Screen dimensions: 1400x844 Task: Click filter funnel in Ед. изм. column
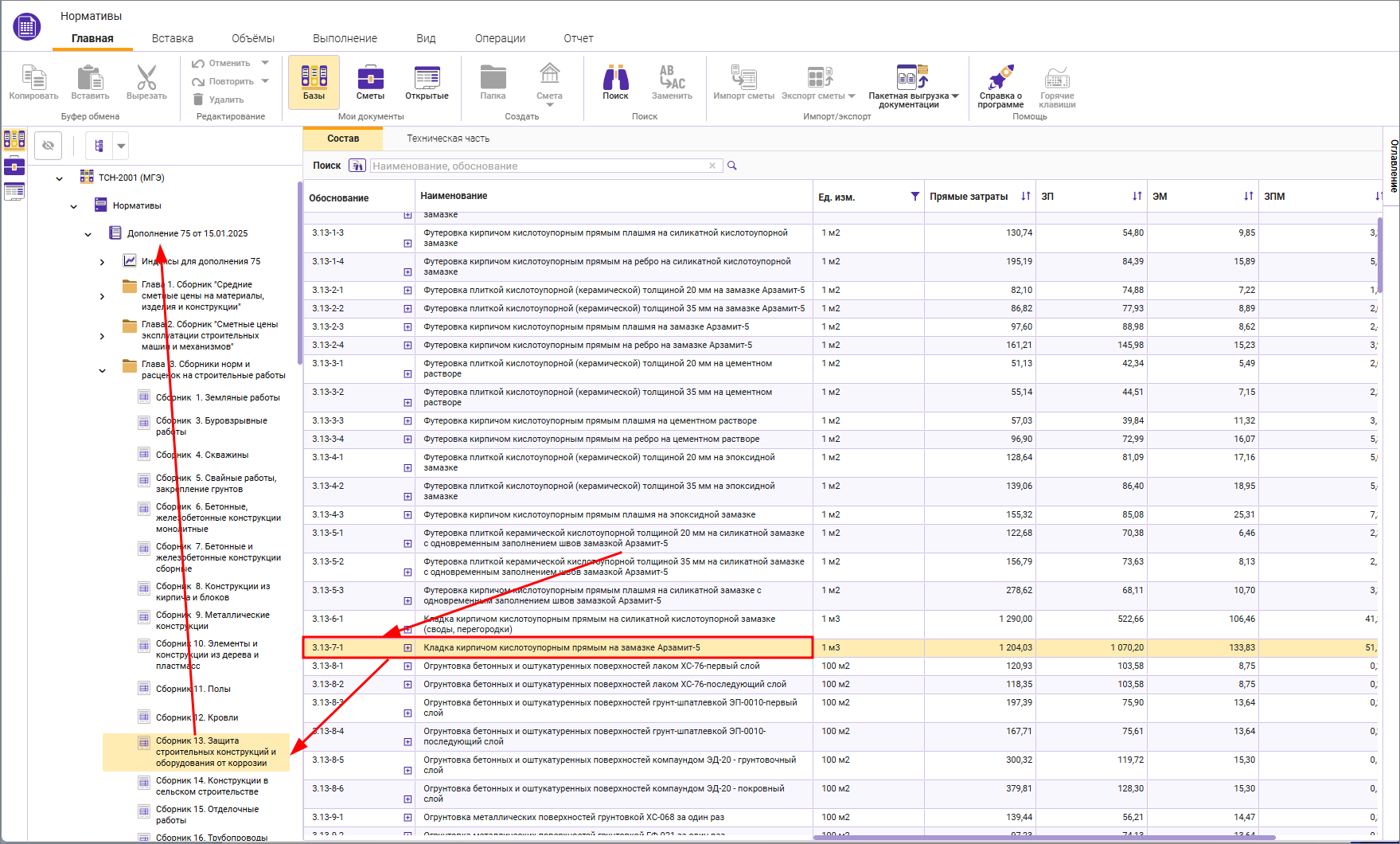coord(914,197)
